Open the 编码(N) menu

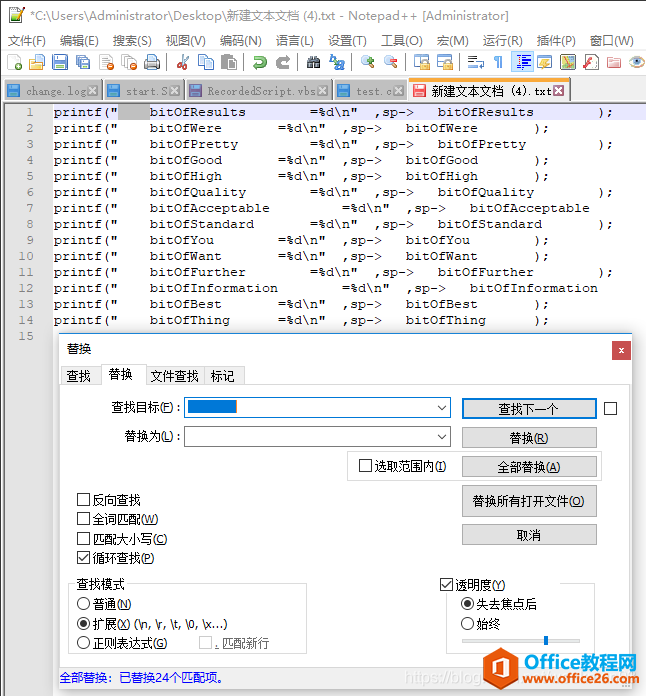(x=240, y=41)
